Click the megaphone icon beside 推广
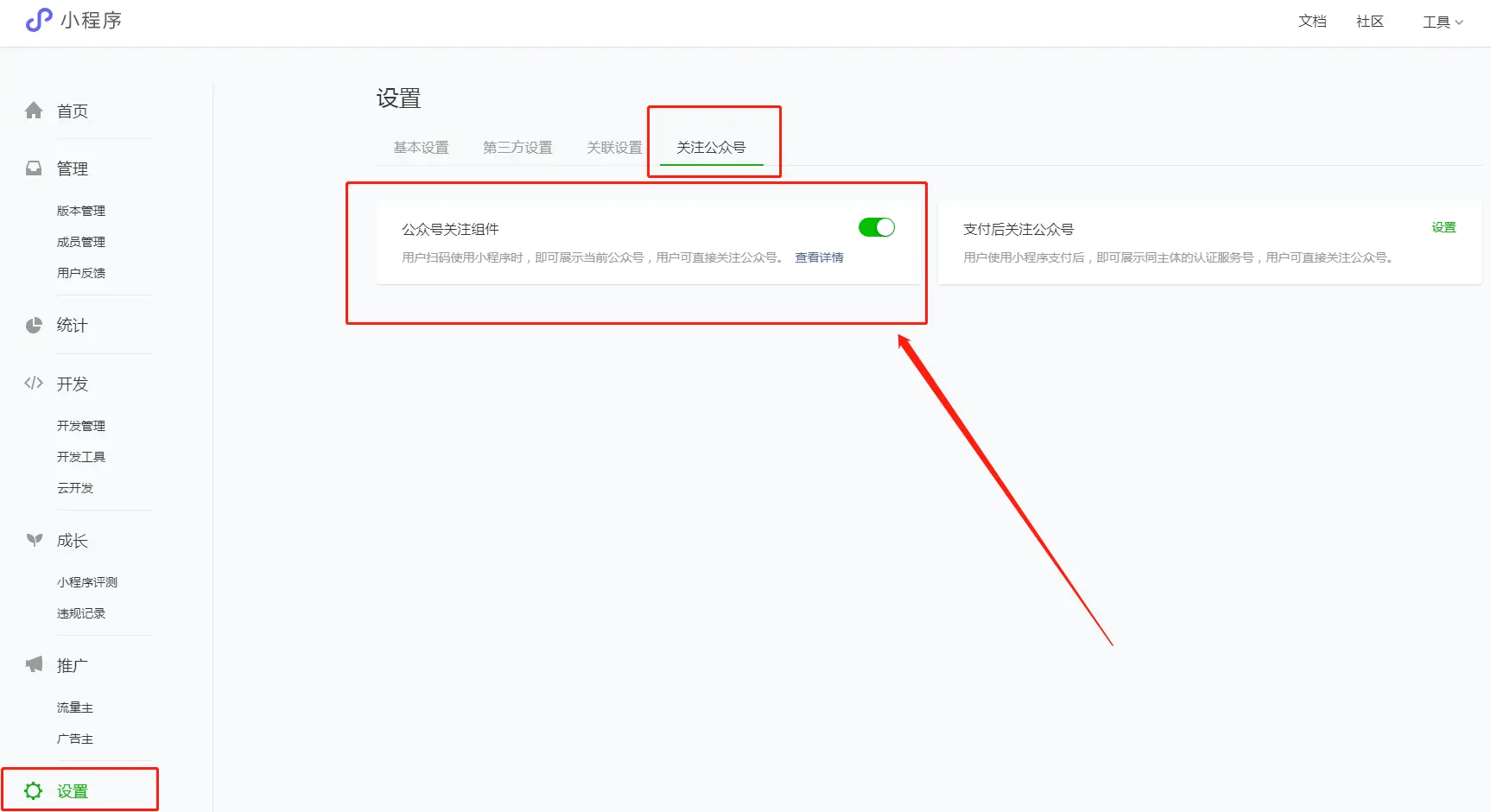This screenshot has height=812, width=1491. tap(34, 665)
